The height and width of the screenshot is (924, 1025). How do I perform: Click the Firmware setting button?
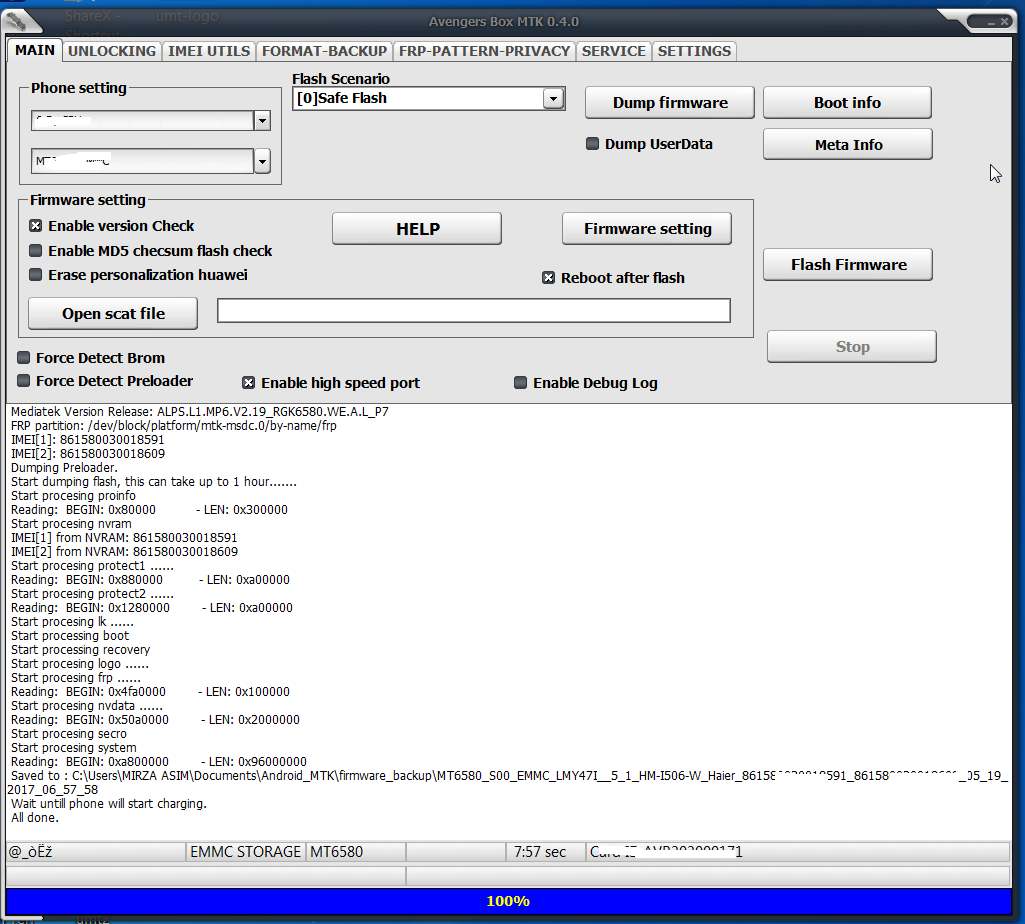pos(647,229)
